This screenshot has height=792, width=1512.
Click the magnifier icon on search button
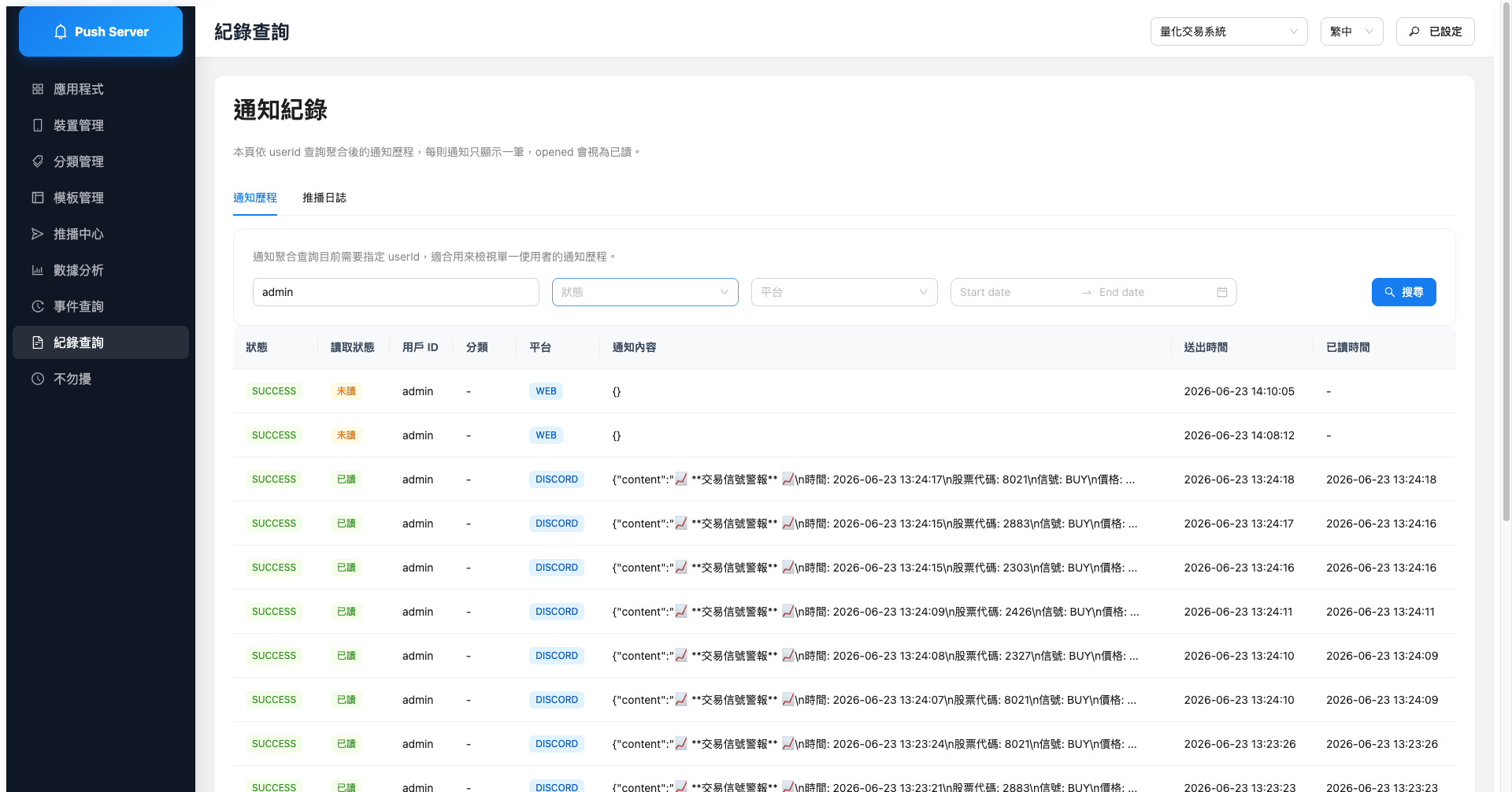tap(1390, 292)
